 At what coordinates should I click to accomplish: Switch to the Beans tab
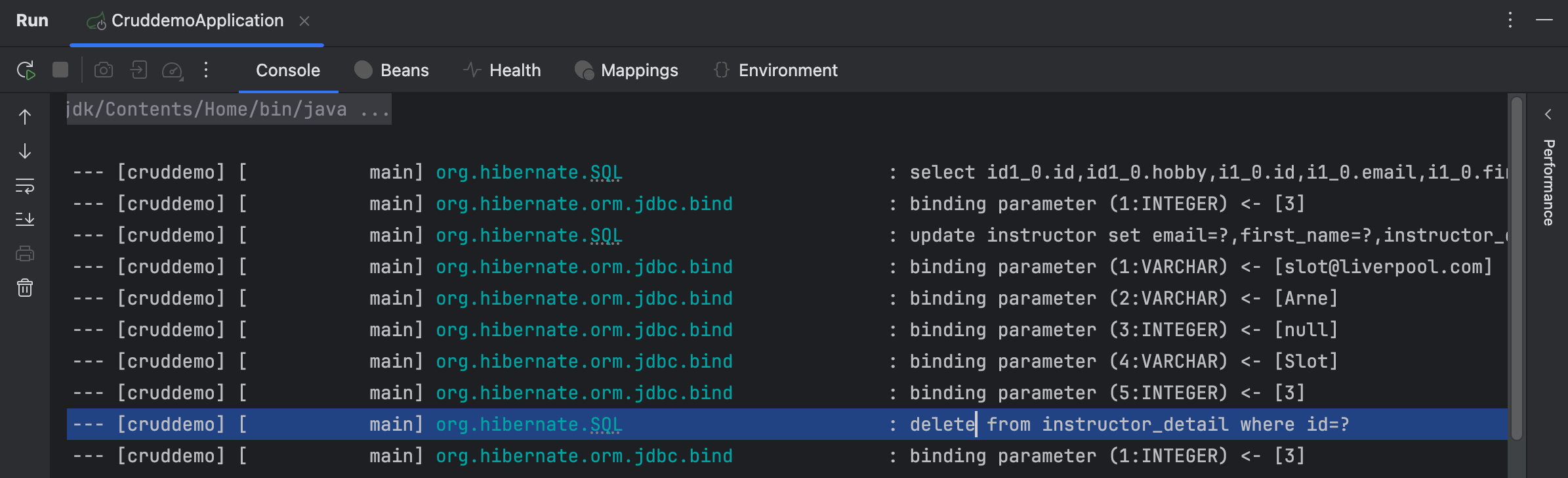pos(392,70)
